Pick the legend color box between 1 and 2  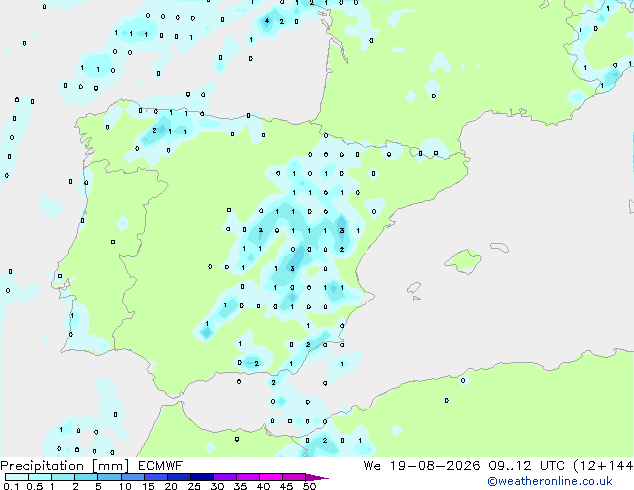[63, 477]
